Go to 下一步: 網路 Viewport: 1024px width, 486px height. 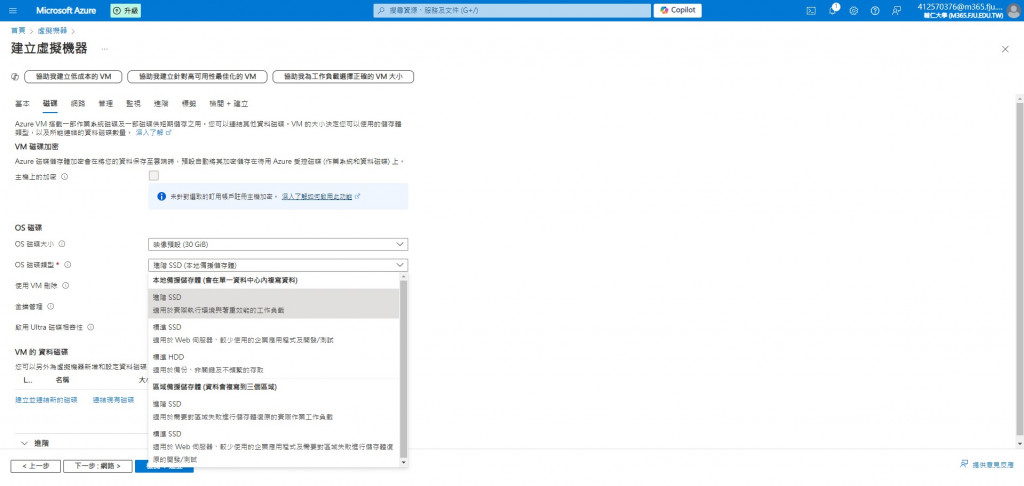click(x=98, y=466)
